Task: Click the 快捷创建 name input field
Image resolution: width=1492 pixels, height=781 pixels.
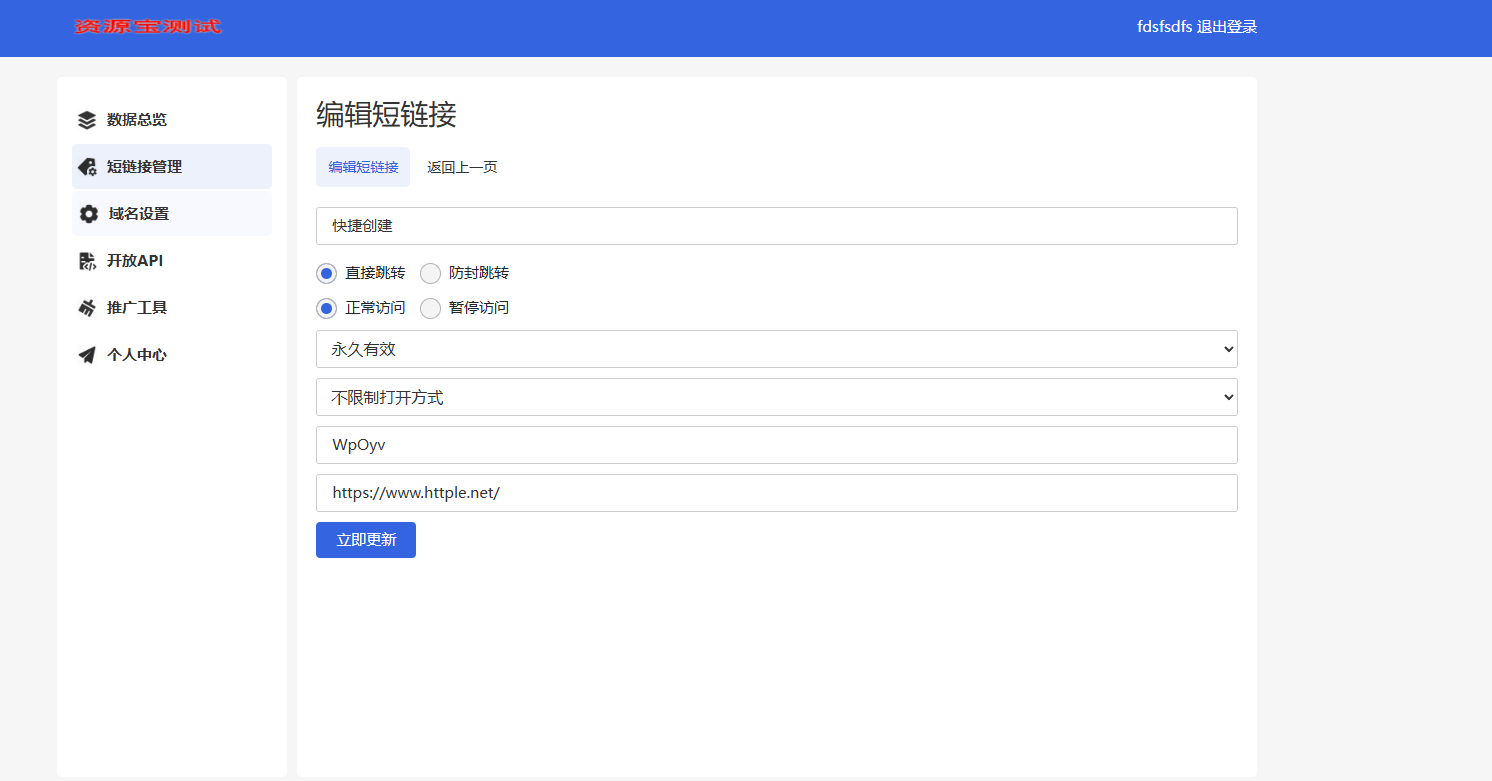Action: click(x=777, y=226)
